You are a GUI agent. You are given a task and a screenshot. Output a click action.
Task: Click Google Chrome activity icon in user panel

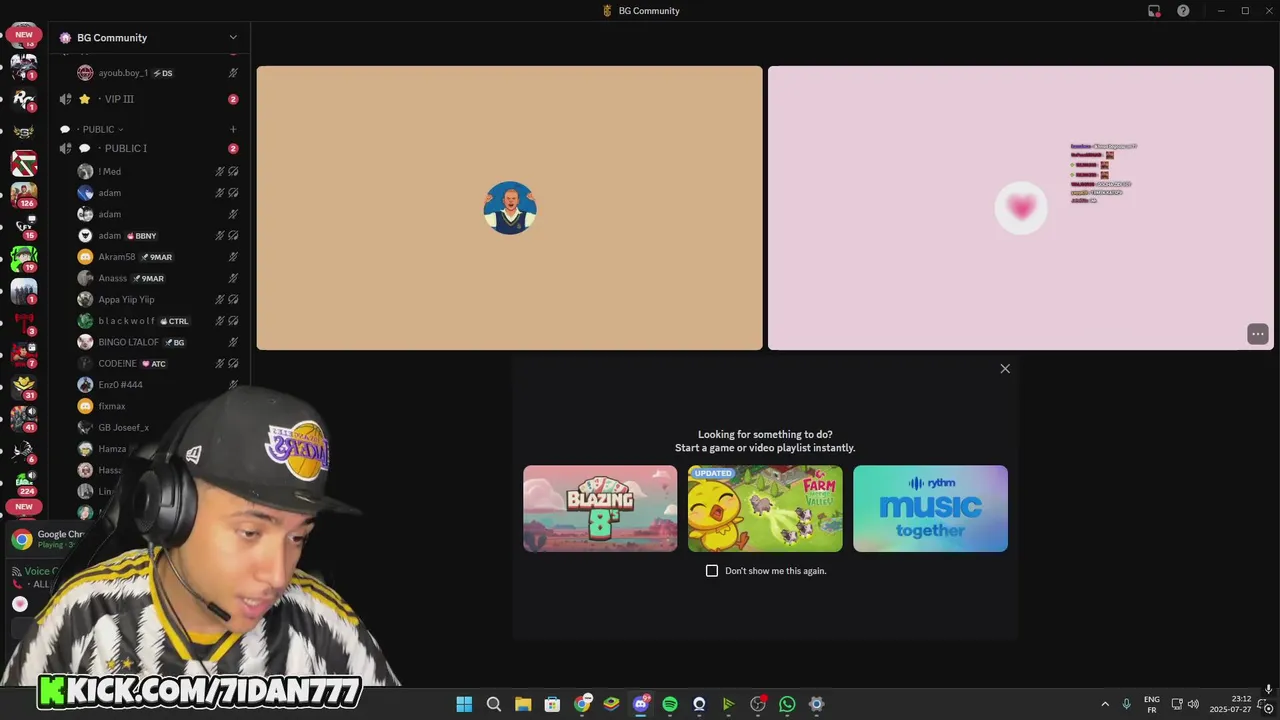(21, 540)
